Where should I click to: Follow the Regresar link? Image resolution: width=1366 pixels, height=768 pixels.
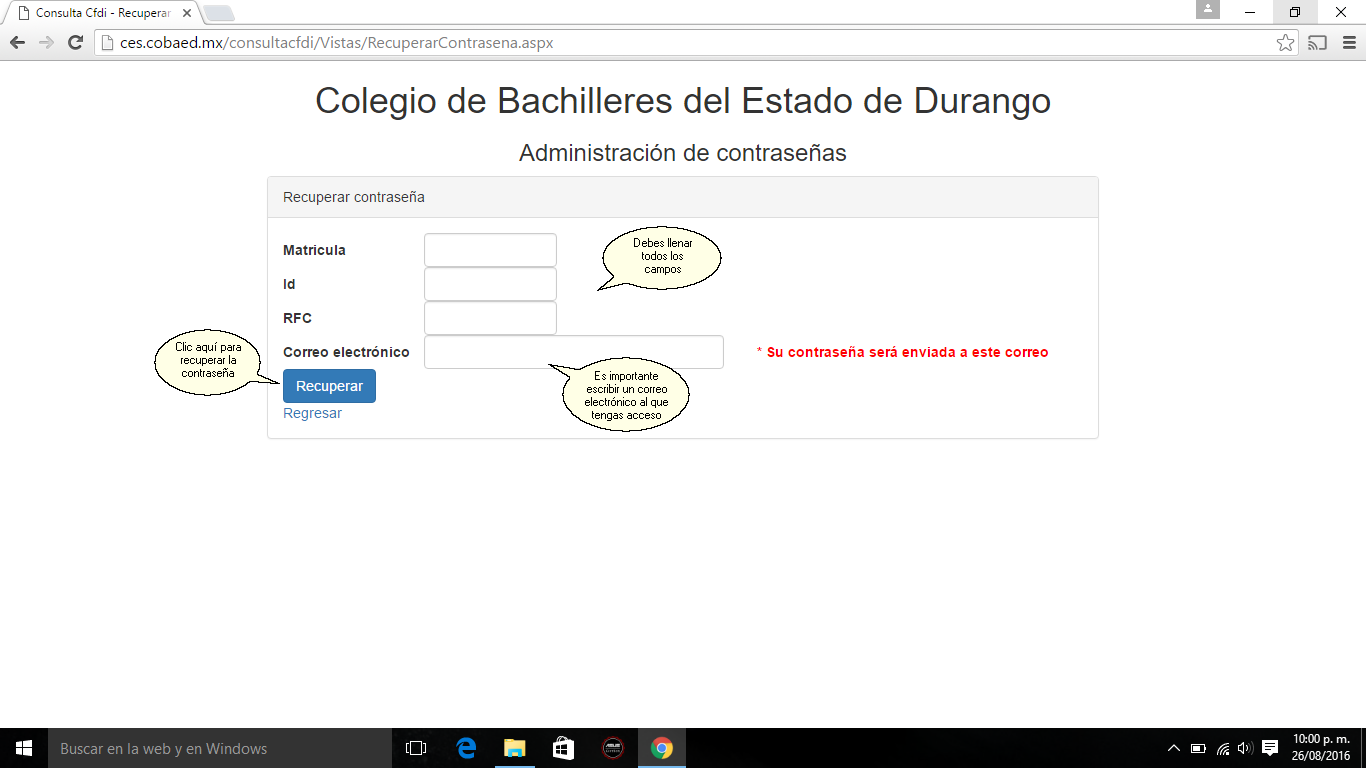tap(312, 413)
